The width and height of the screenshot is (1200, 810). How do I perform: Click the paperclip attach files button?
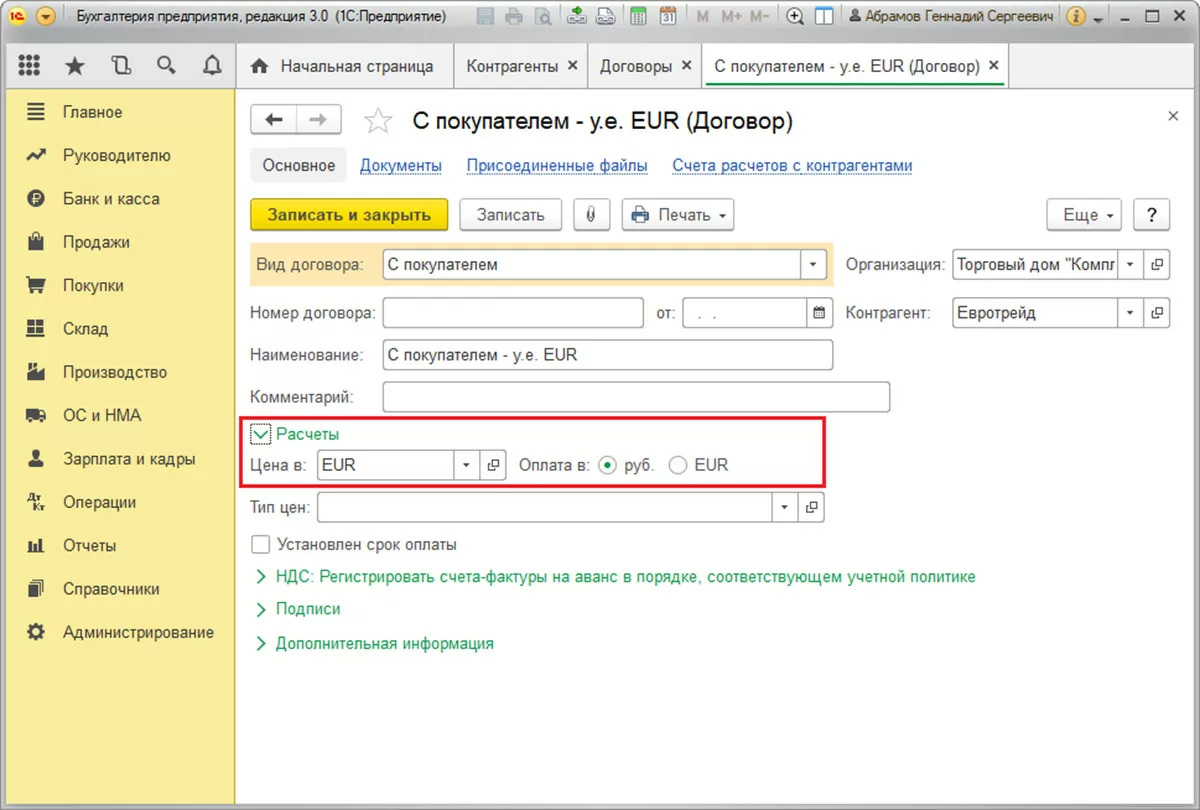591,215
